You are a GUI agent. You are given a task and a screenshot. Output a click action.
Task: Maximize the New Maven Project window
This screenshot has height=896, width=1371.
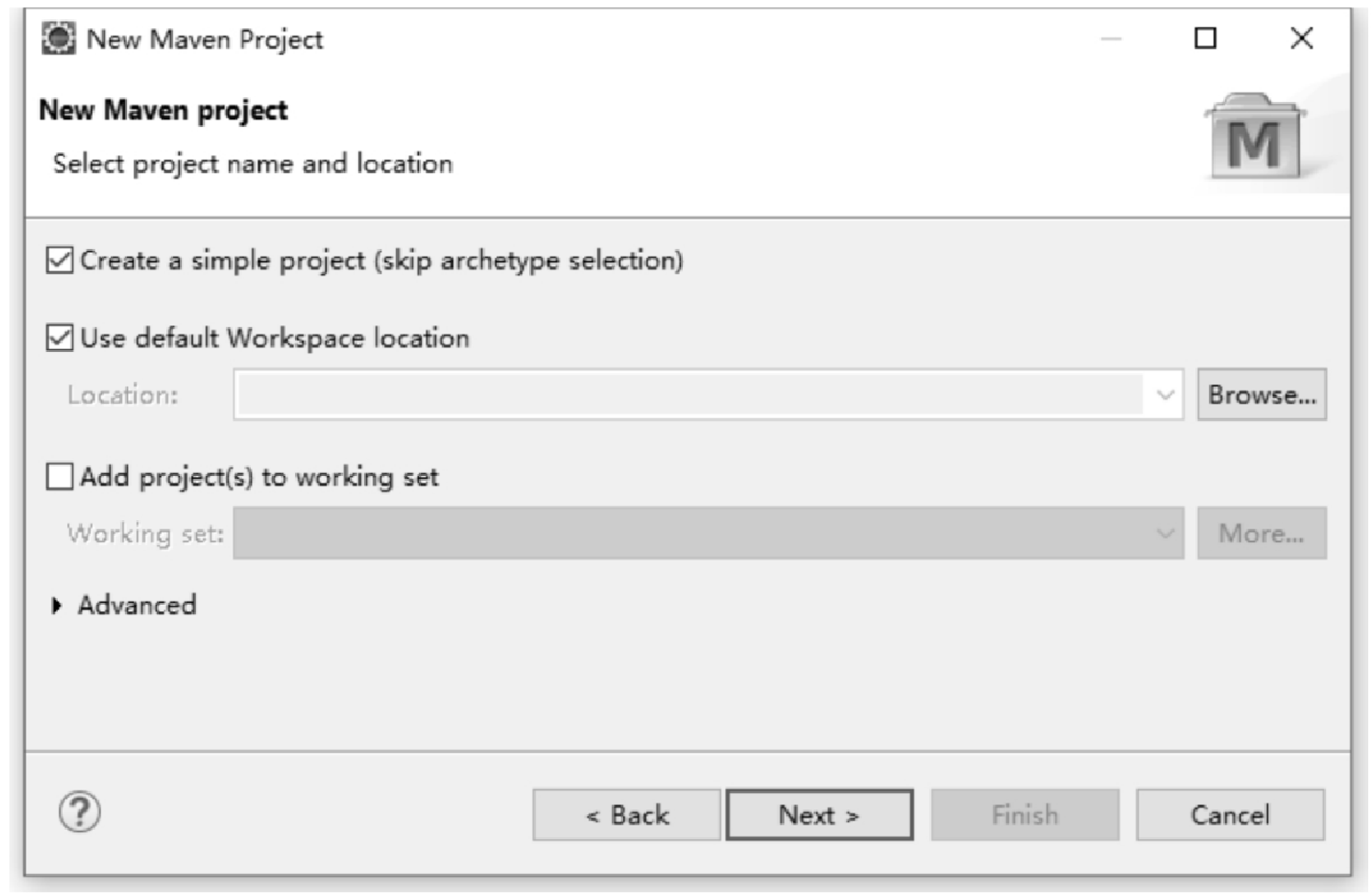[x=1206, y=38]
